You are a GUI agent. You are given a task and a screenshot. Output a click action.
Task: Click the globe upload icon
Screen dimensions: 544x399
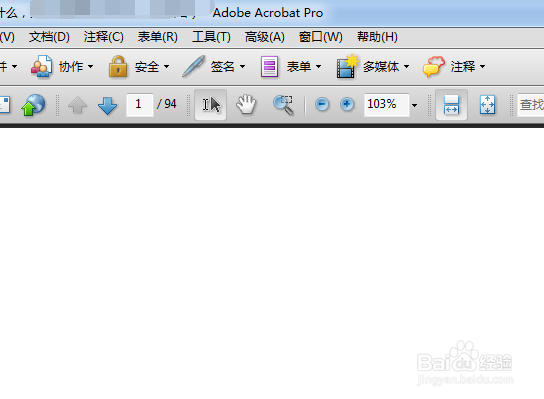coord(33,105)
